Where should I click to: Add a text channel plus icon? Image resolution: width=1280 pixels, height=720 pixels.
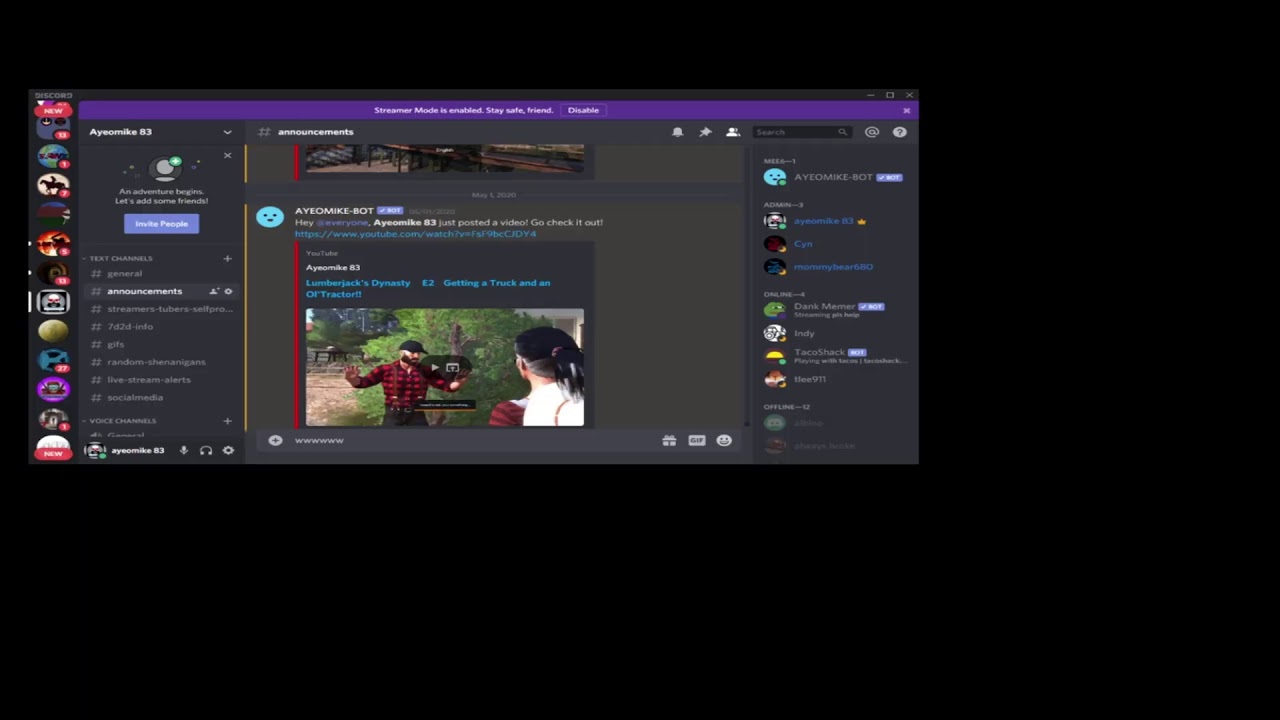click(227, 258)
